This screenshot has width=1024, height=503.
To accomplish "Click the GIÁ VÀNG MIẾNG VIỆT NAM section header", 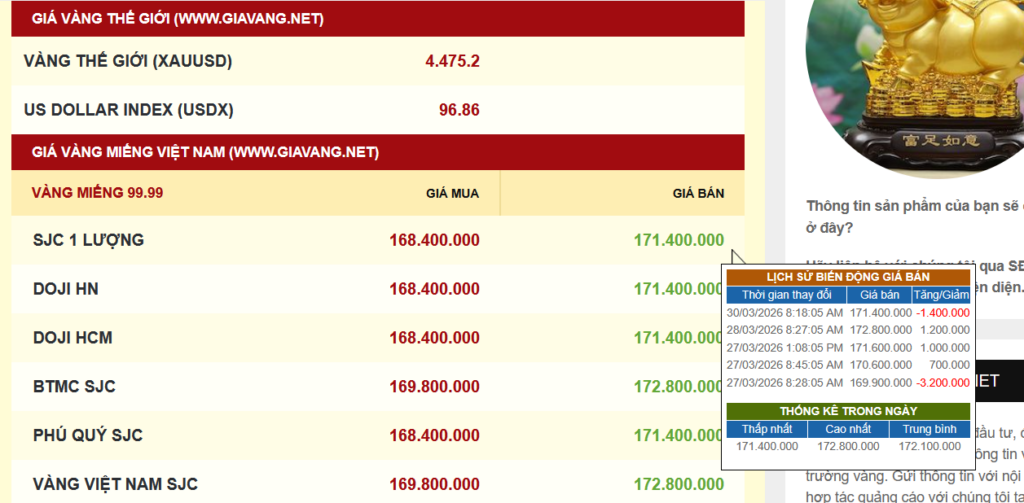I will click(205, 152).
